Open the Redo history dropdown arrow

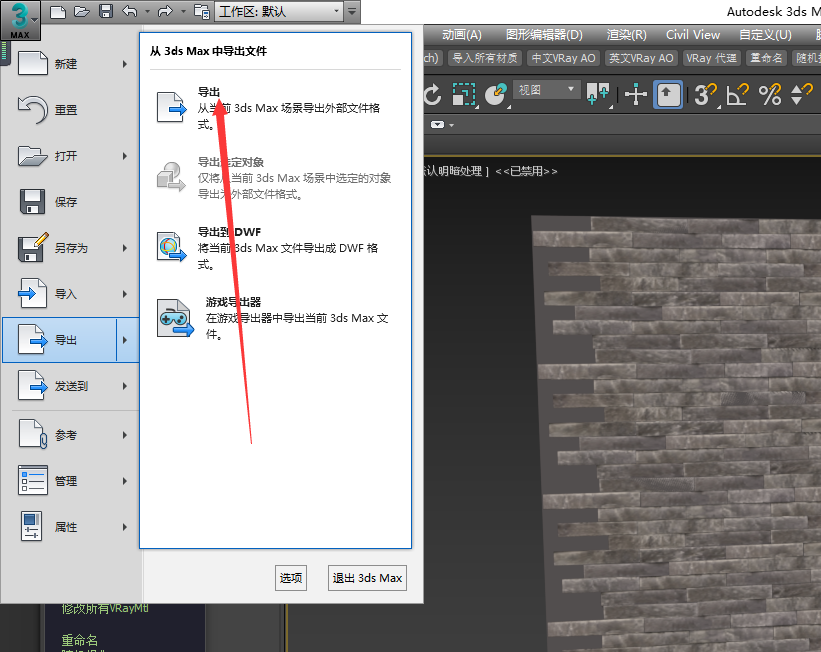point(183,12)
